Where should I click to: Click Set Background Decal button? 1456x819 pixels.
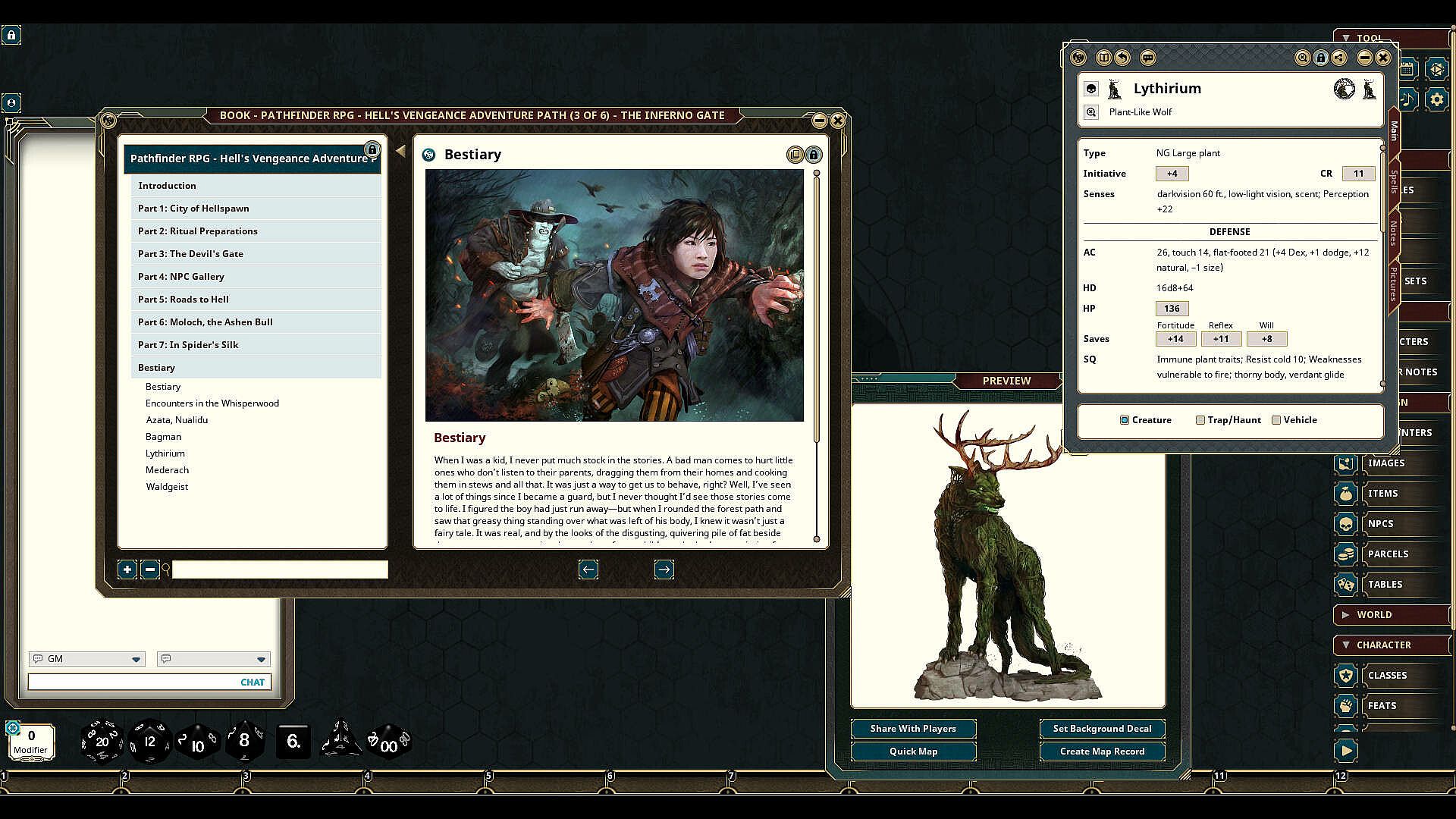1102,729
